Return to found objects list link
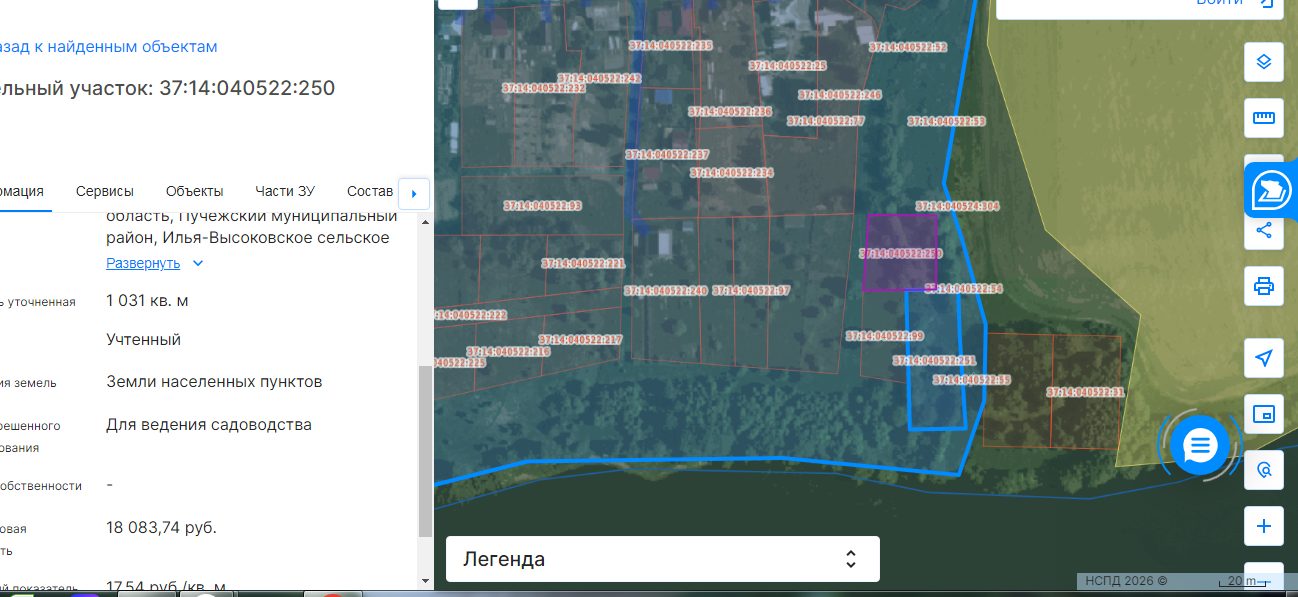This screenshot has width=1298, height=597. [108, 46]
